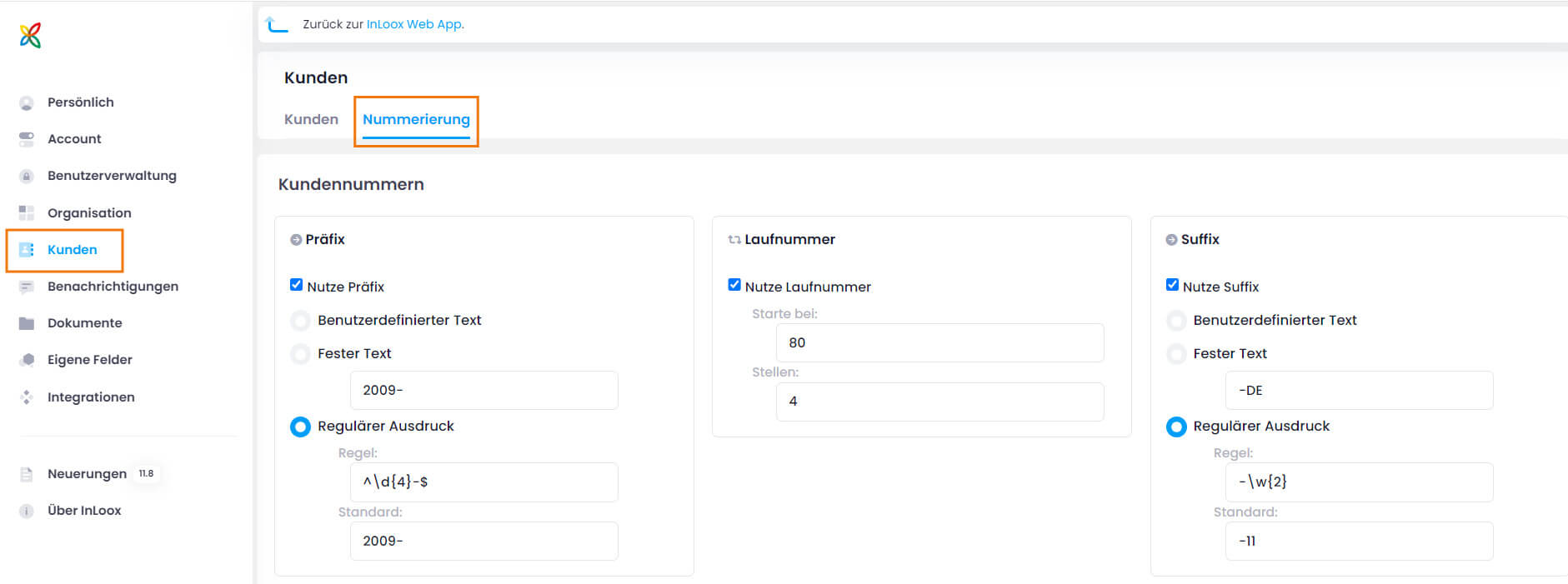1568x584 pixels.
Task: Click the Benutzerverwaltung lock icon
Action: point(27,176)
